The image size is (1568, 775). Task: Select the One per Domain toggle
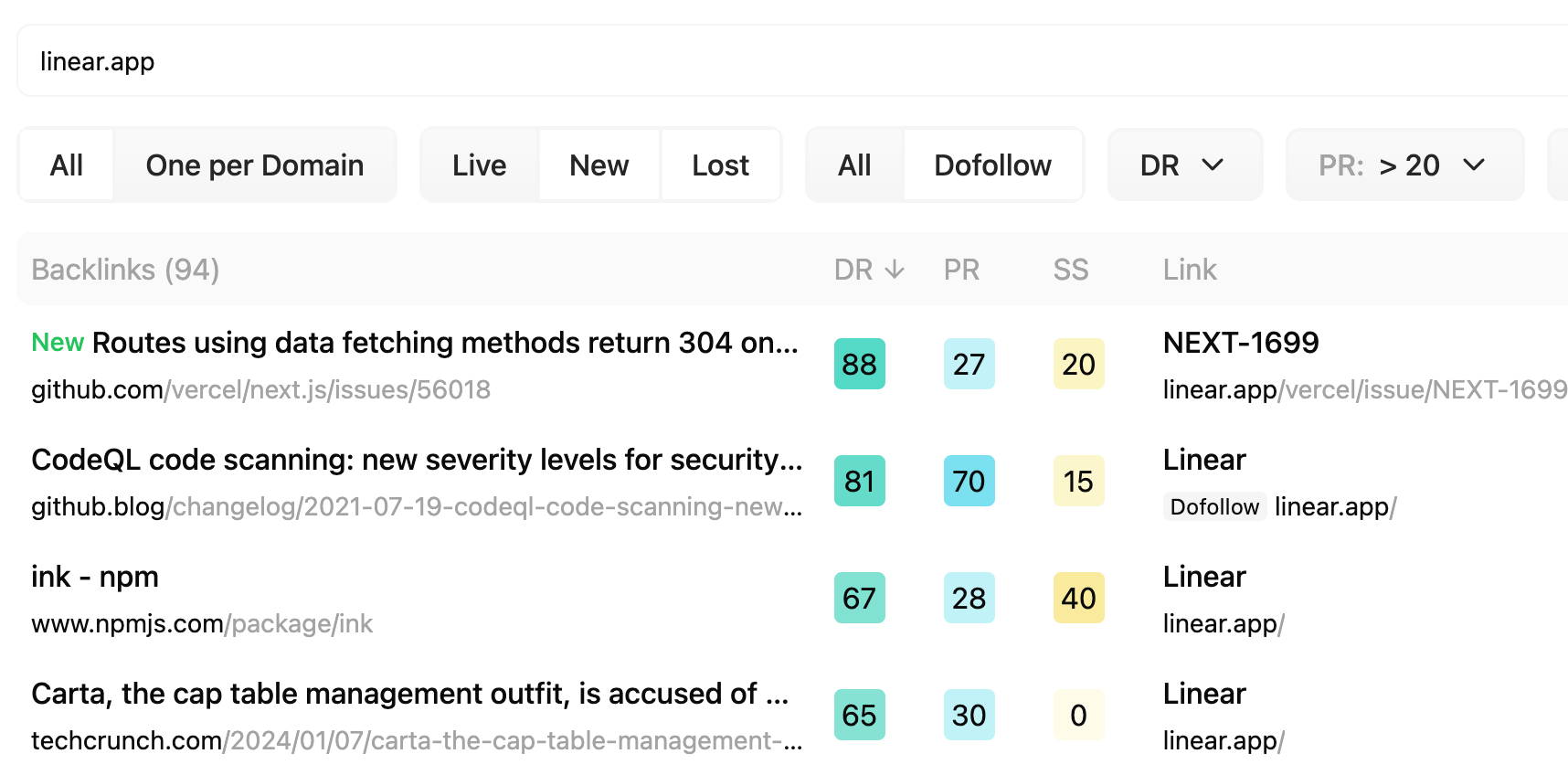pos(254,165)
